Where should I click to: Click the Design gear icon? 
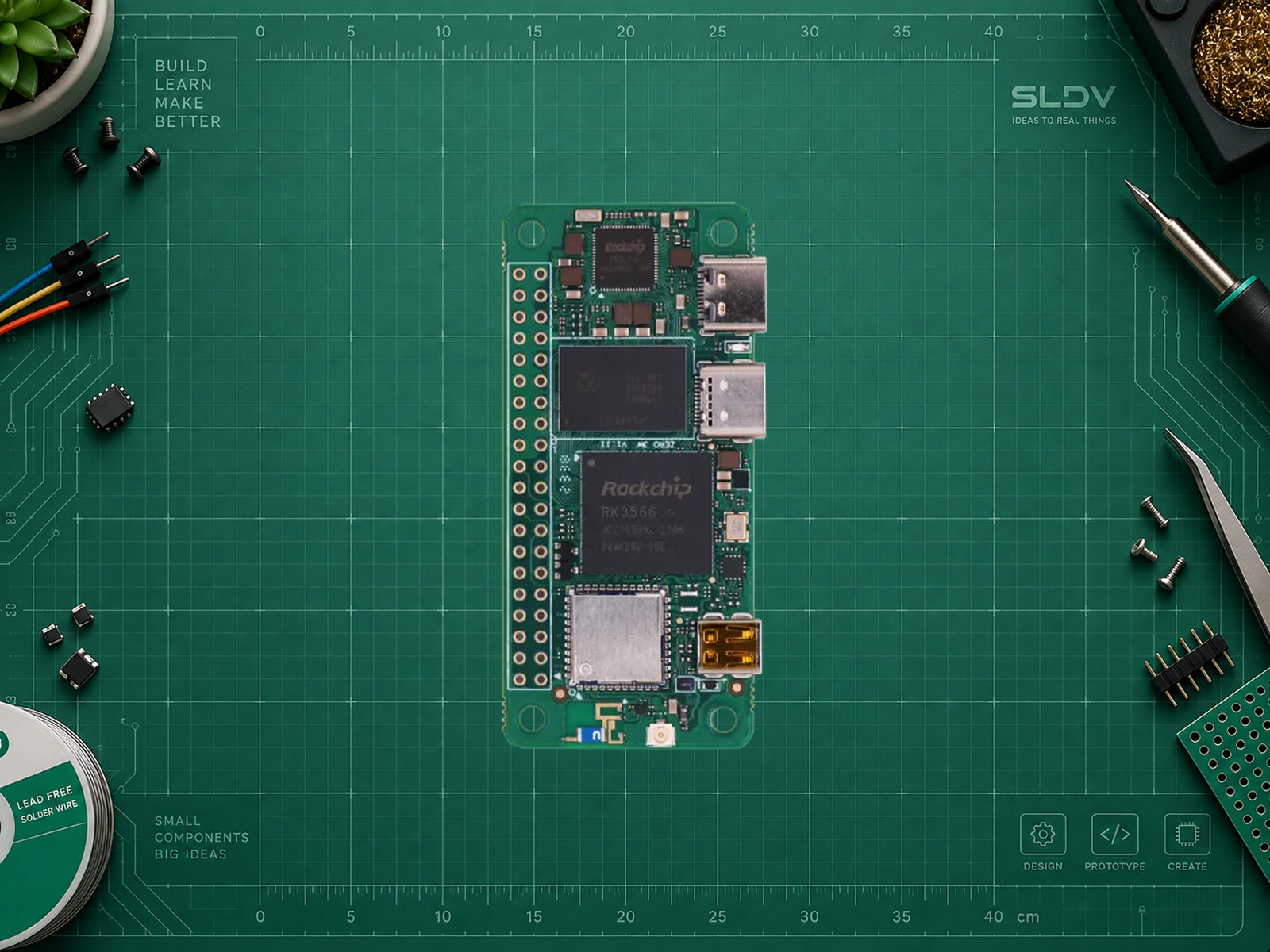coord(1042,834)
